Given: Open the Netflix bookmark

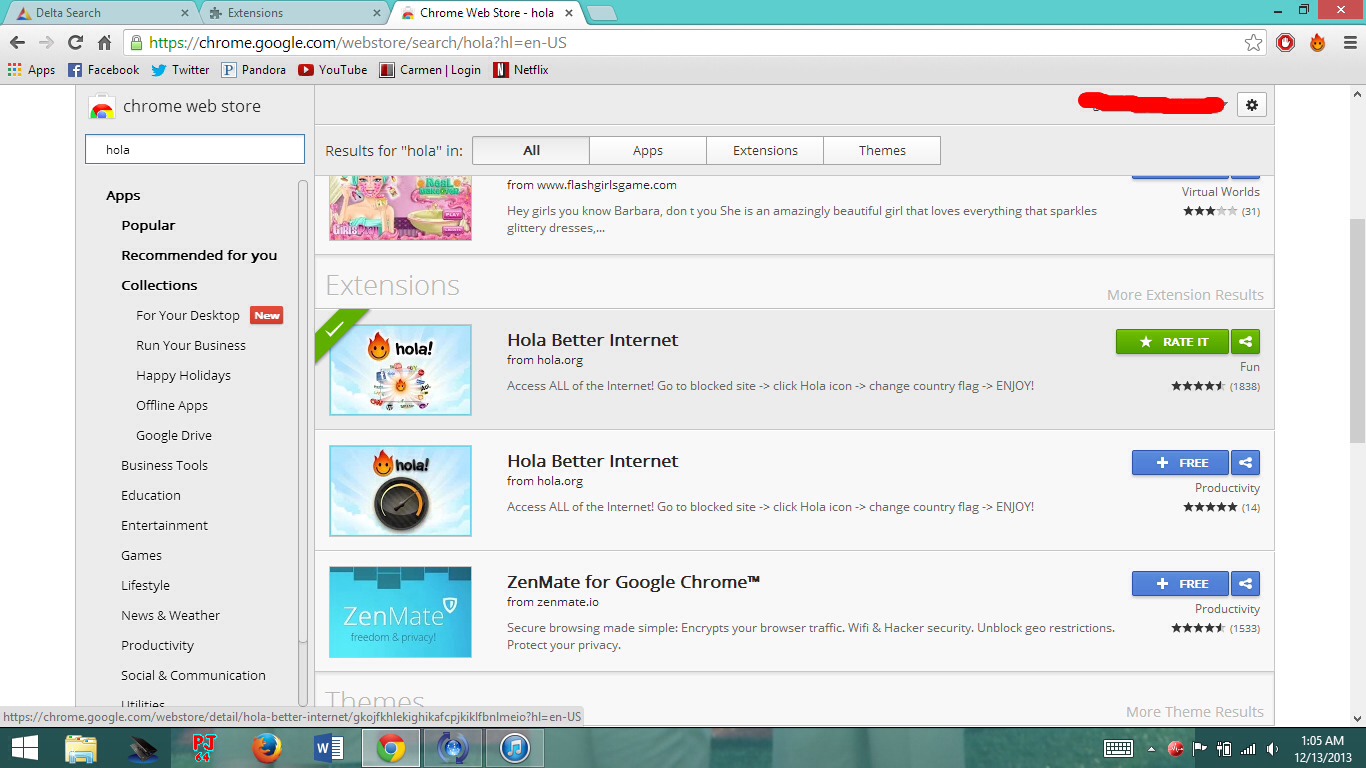Looking at the screenshot, I should [x=521, y=70].
